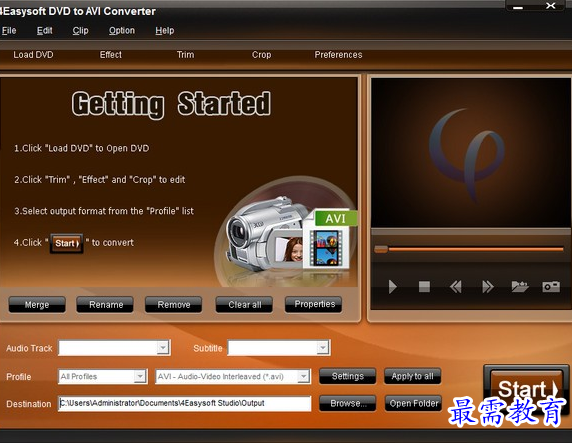Click the Rename button

pos(106,305)
